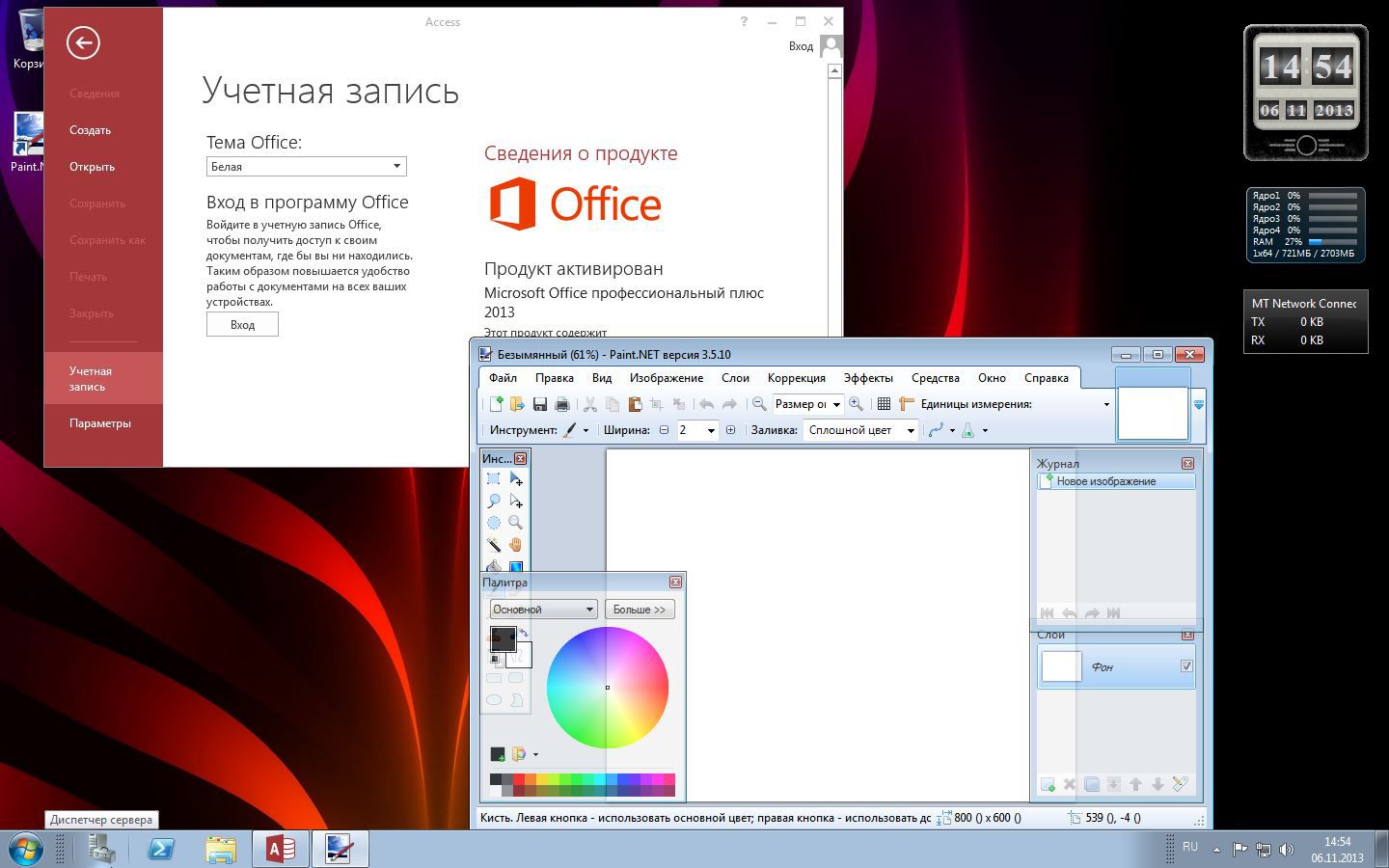Select Создать in Access sidebar
This screenshot has width=1389, height=868.
tap(90, 130)
